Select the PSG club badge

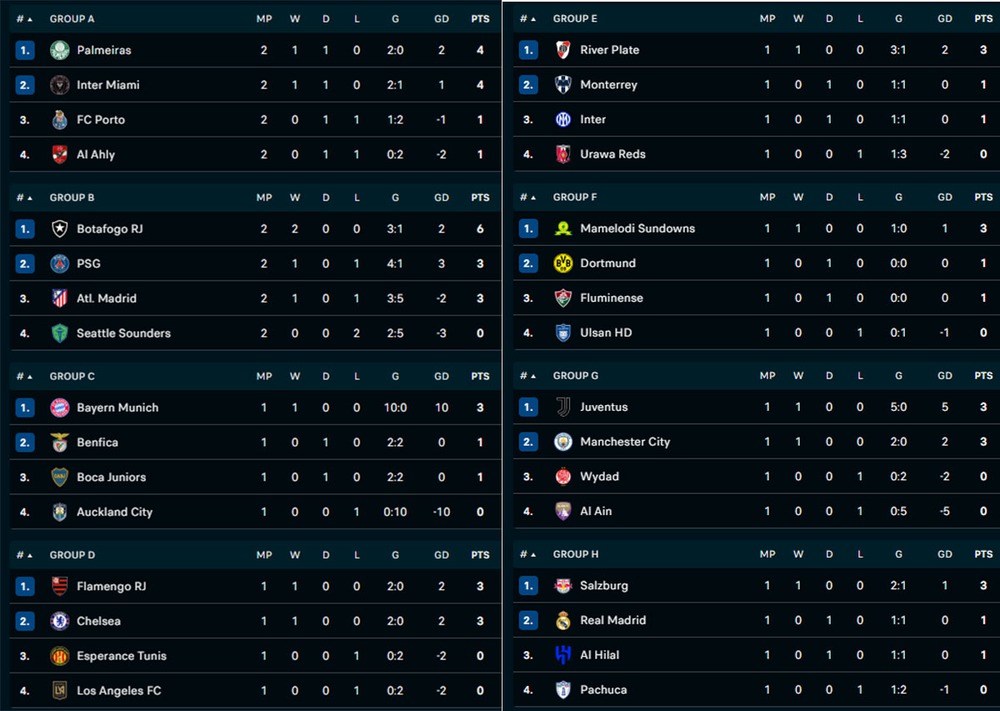(60, 263)
